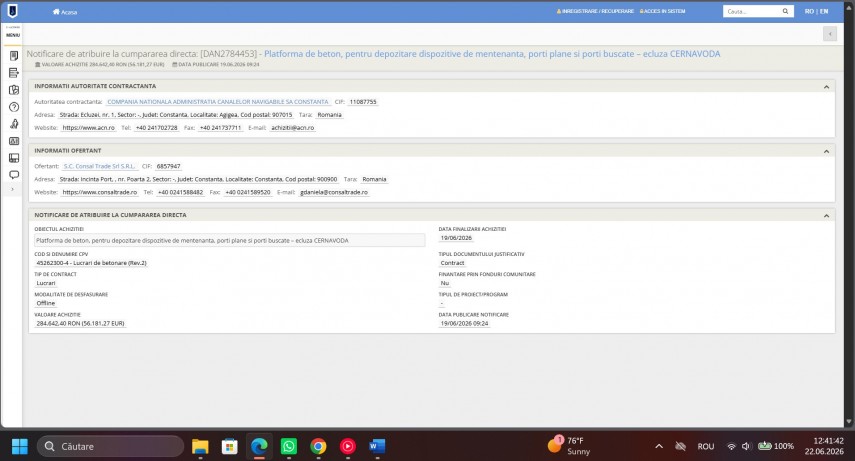Go to the Acasa home link

click(65, 11)
